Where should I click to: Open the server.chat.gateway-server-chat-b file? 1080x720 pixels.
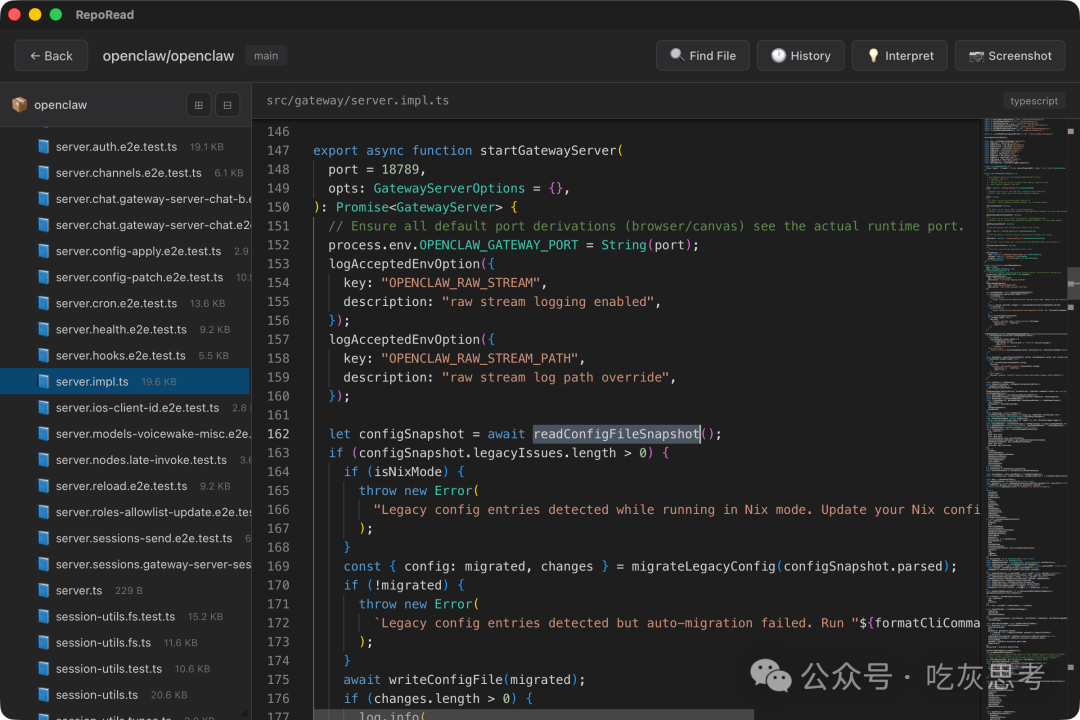click(x=125, y=199)
